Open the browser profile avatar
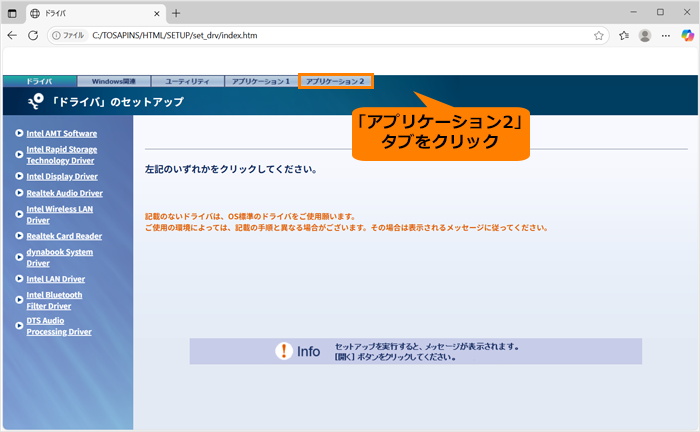 pos(645,36)
